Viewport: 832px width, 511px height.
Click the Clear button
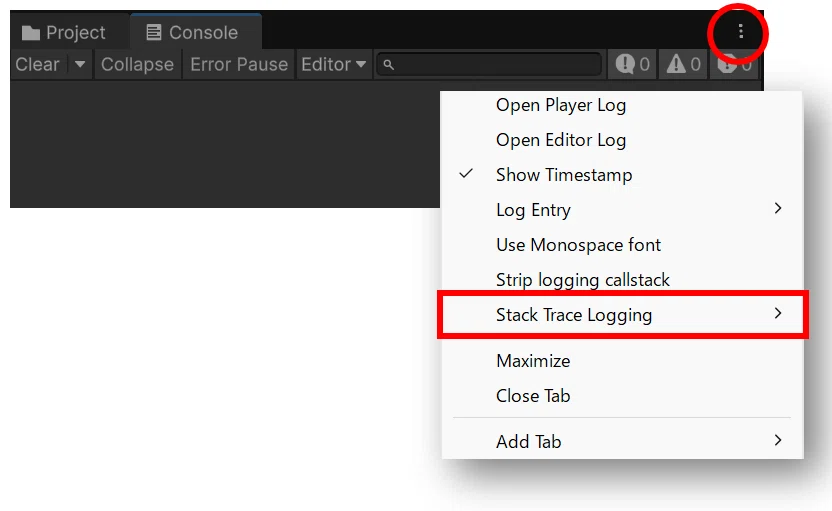click(37, 64)
